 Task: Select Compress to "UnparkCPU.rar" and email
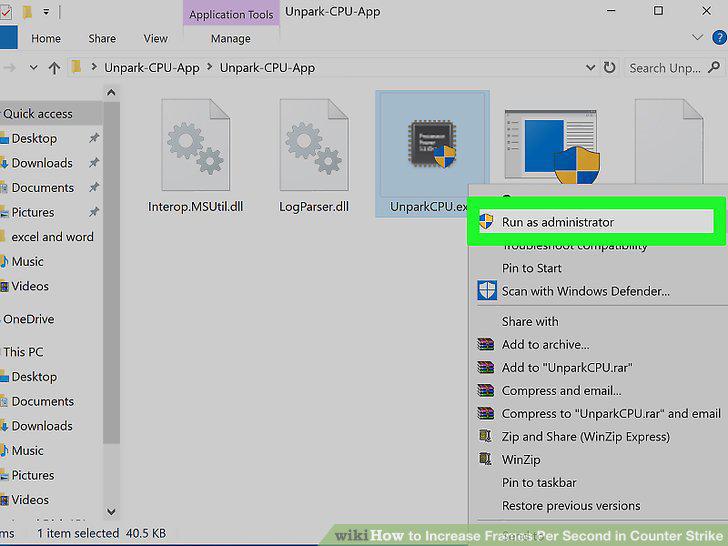coord(611,413)
